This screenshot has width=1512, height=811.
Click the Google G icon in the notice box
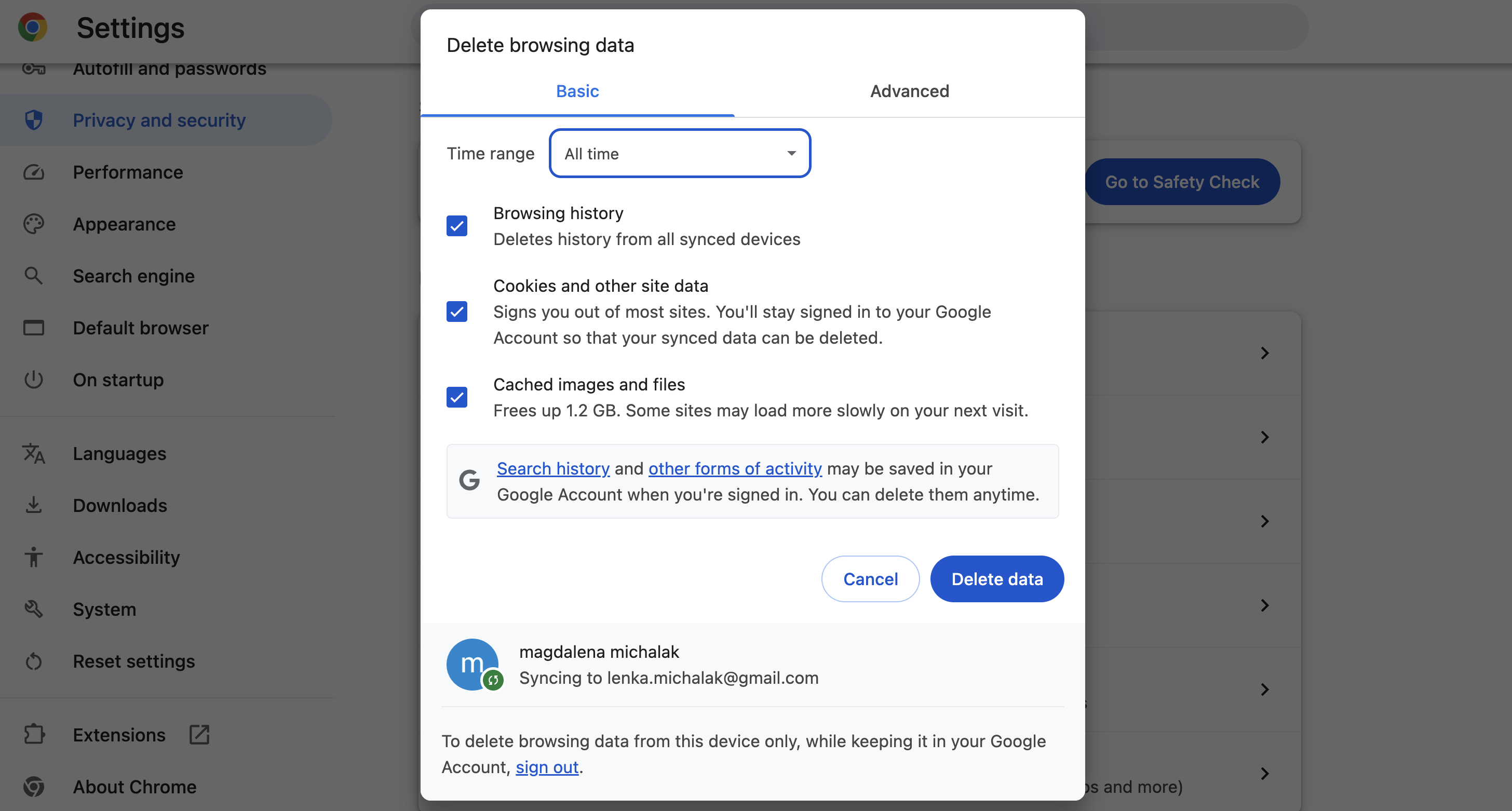(x=469, y=480)
